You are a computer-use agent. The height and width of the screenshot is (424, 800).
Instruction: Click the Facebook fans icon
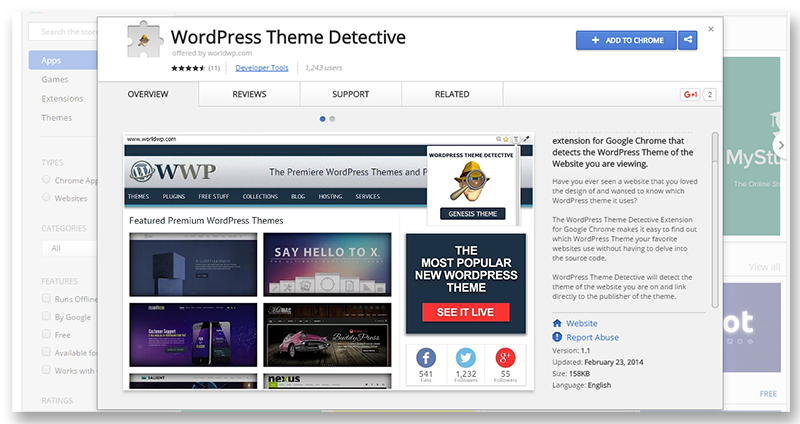[426, 358]
